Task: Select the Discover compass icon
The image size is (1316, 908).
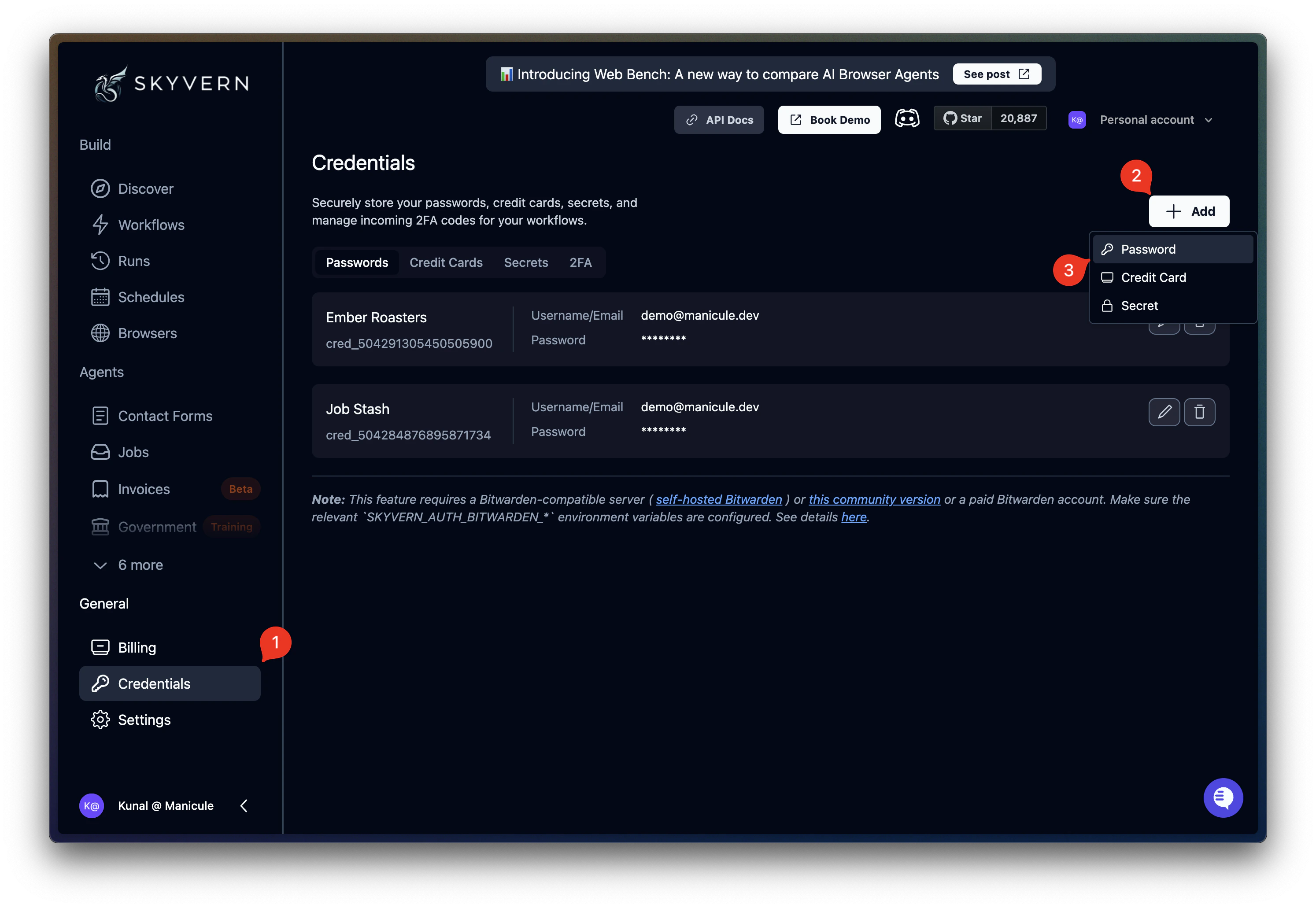Action: pyautogui.click(x=101, y=188)
